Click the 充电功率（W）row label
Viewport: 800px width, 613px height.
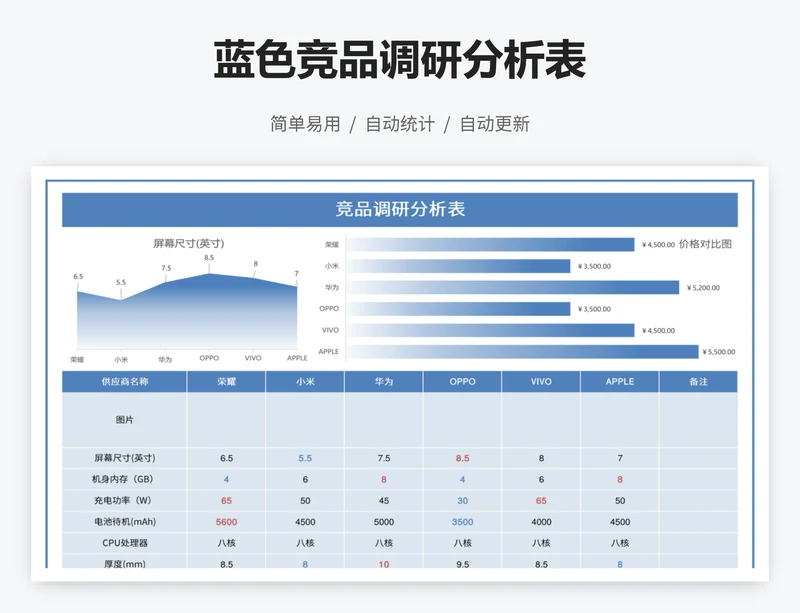124,501
